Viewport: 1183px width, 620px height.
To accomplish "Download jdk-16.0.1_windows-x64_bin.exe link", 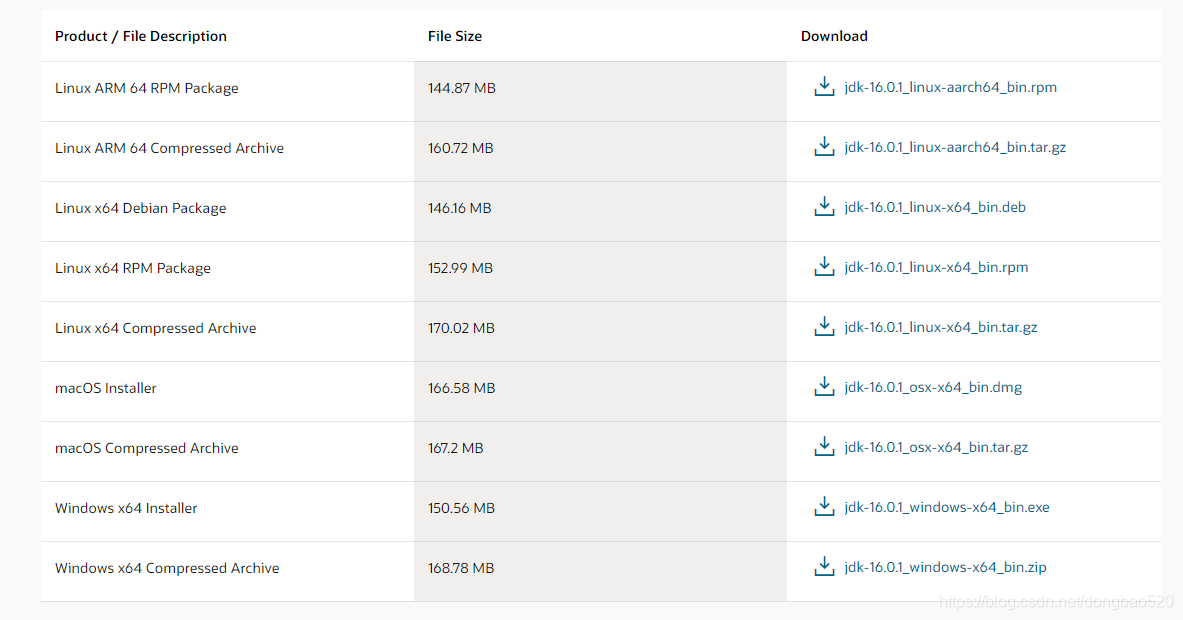I will pos(947,507).
